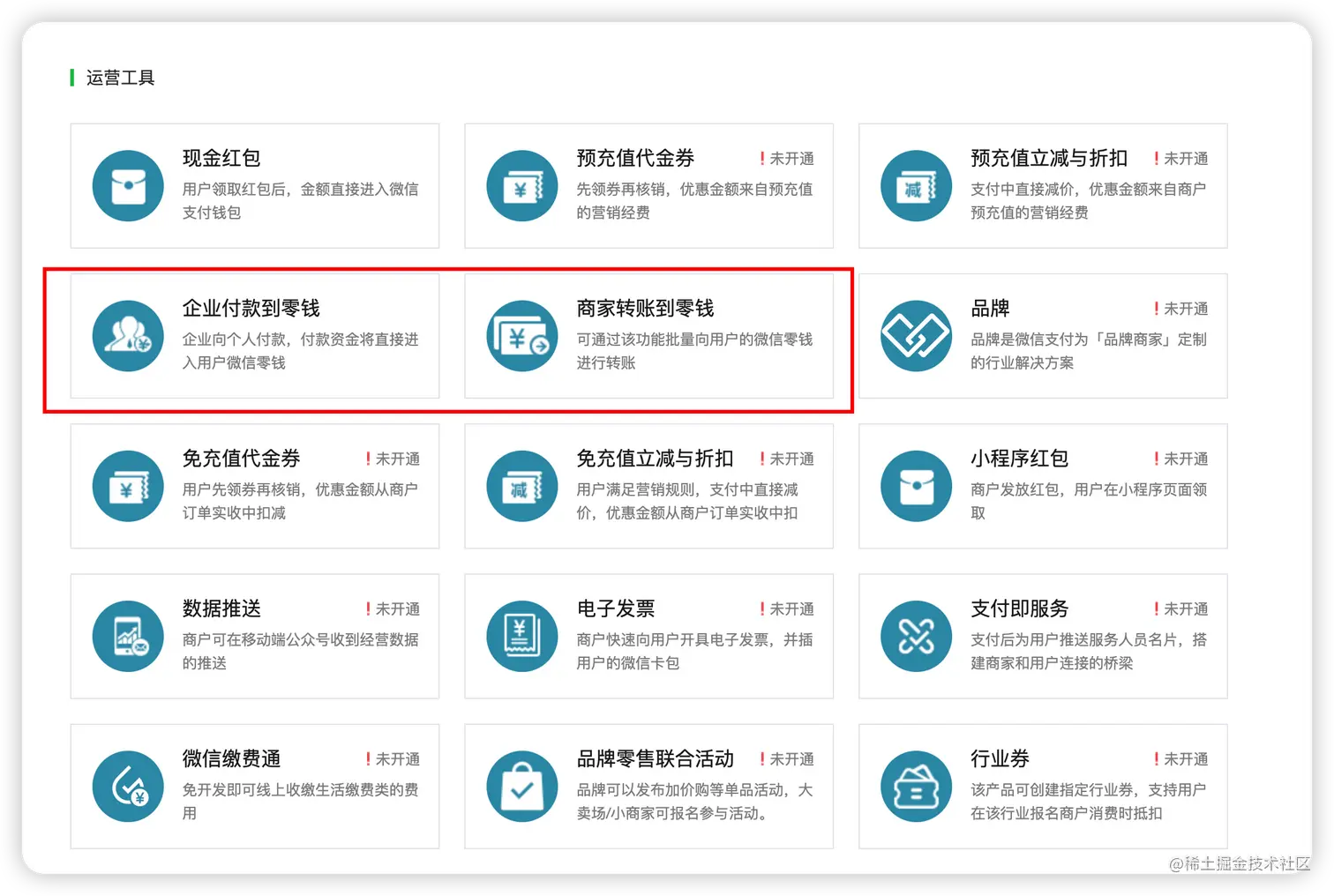1334x896 pixels.
Task: Click description 品牌是微信支付为「品牌商家」定制的行业解决方案
Action: click(1089, 351)
